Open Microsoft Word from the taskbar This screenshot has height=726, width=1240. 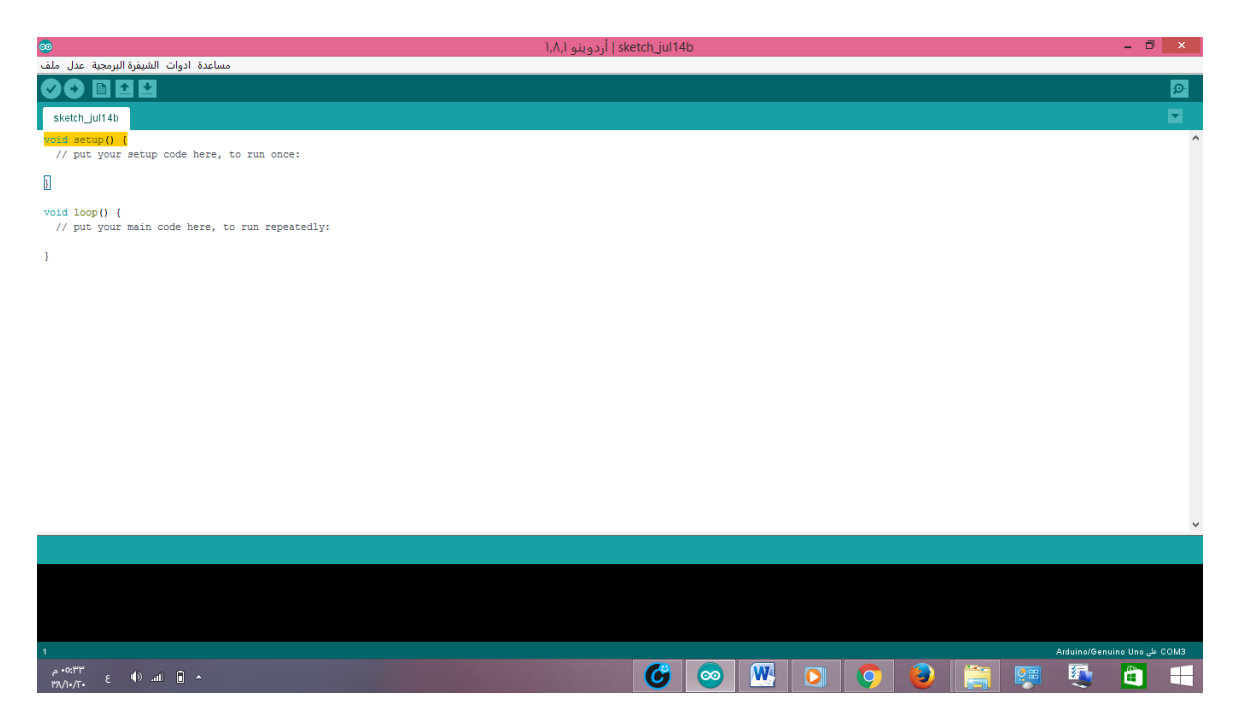763,677
